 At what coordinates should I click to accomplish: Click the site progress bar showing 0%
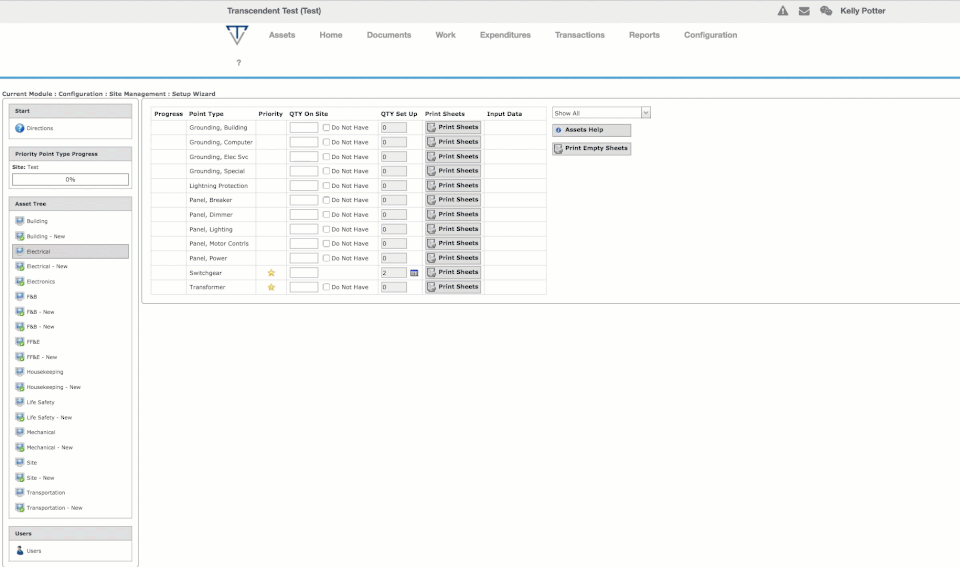pyautogui.click(x=70, y=179)
